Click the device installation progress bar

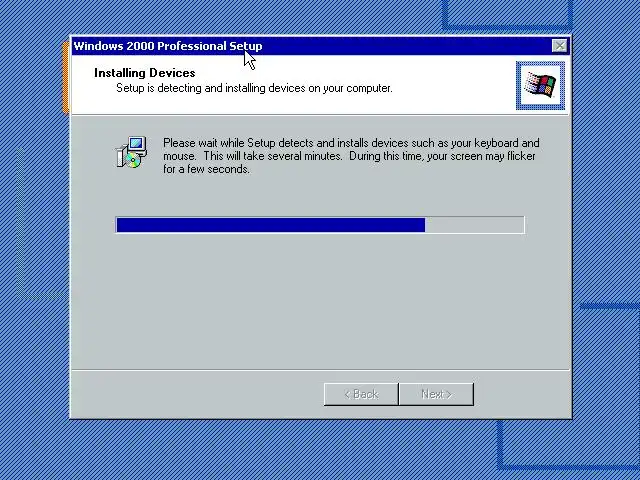coord(320,225)
